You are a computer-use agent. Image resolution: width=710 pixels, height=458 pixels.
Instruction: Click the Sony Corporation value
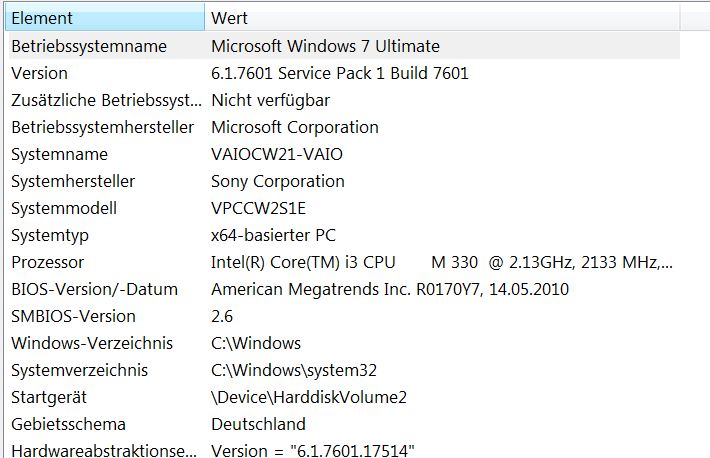pyautogui.click(x=277, y=181)
